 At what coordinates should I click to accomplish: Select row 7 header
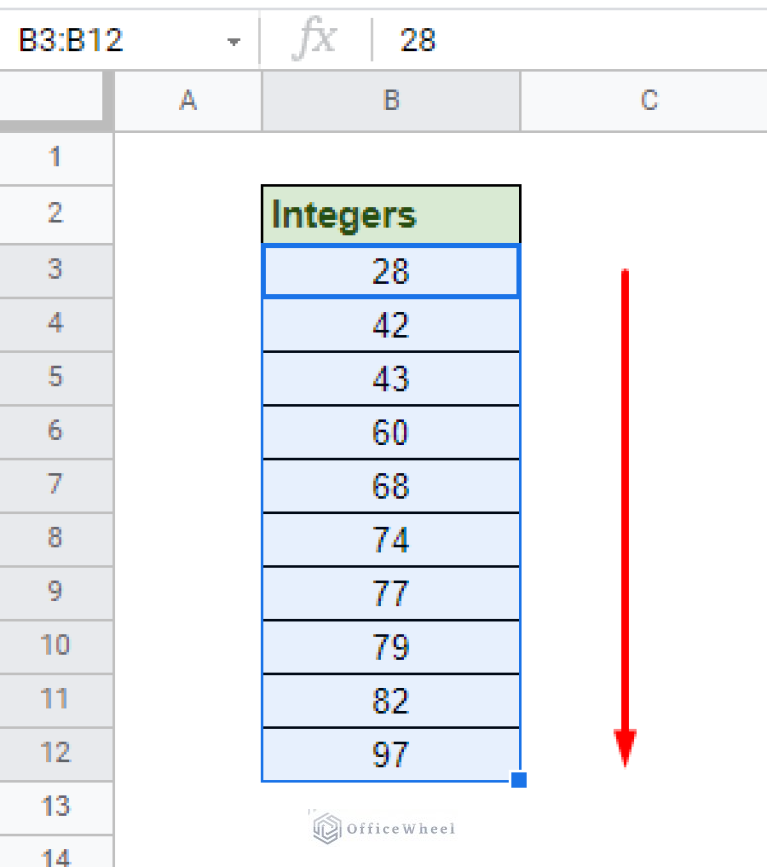56,485
